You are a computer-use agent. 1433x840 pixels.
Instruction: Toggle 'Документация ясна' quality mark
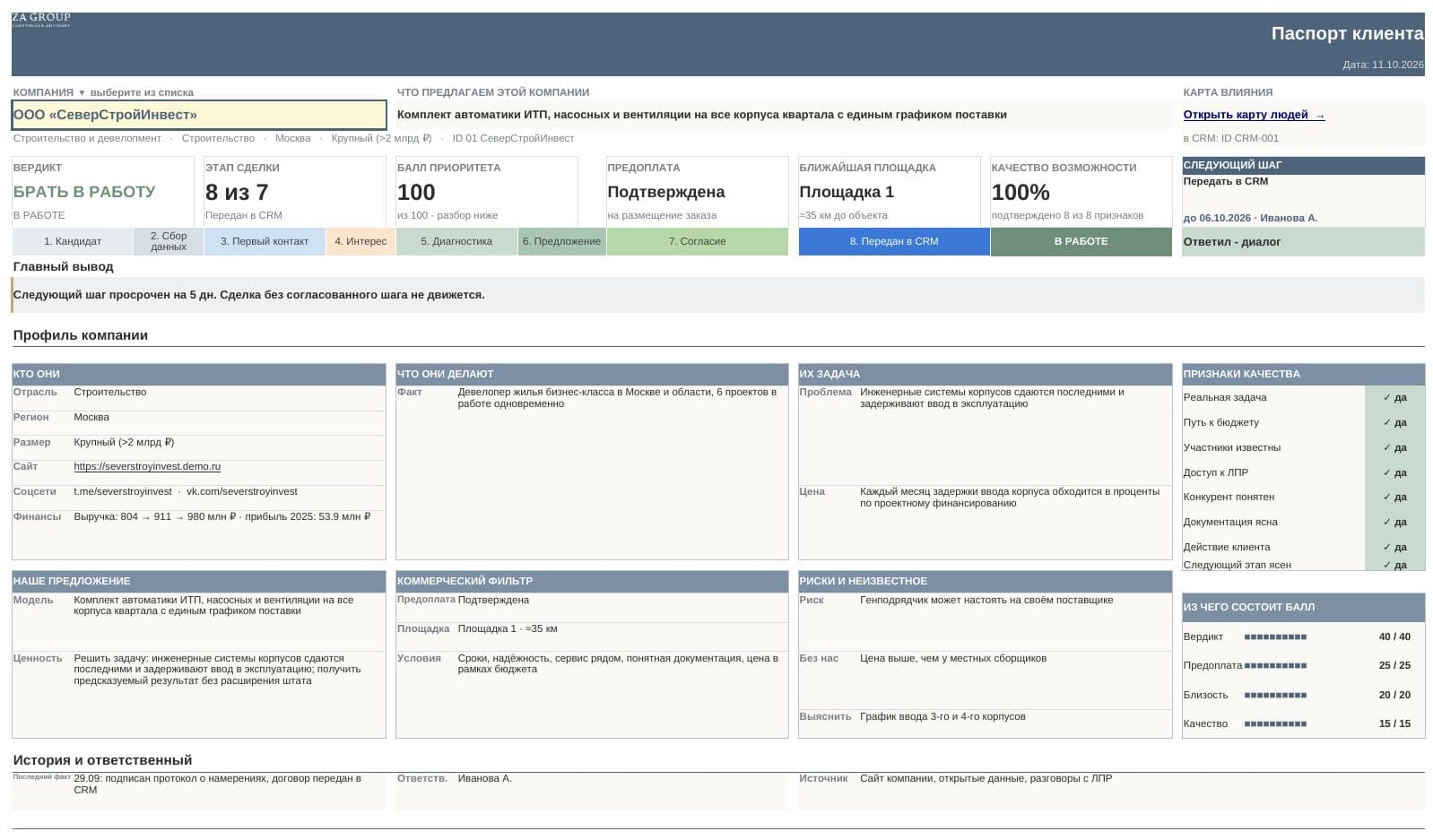point(1394,522)
